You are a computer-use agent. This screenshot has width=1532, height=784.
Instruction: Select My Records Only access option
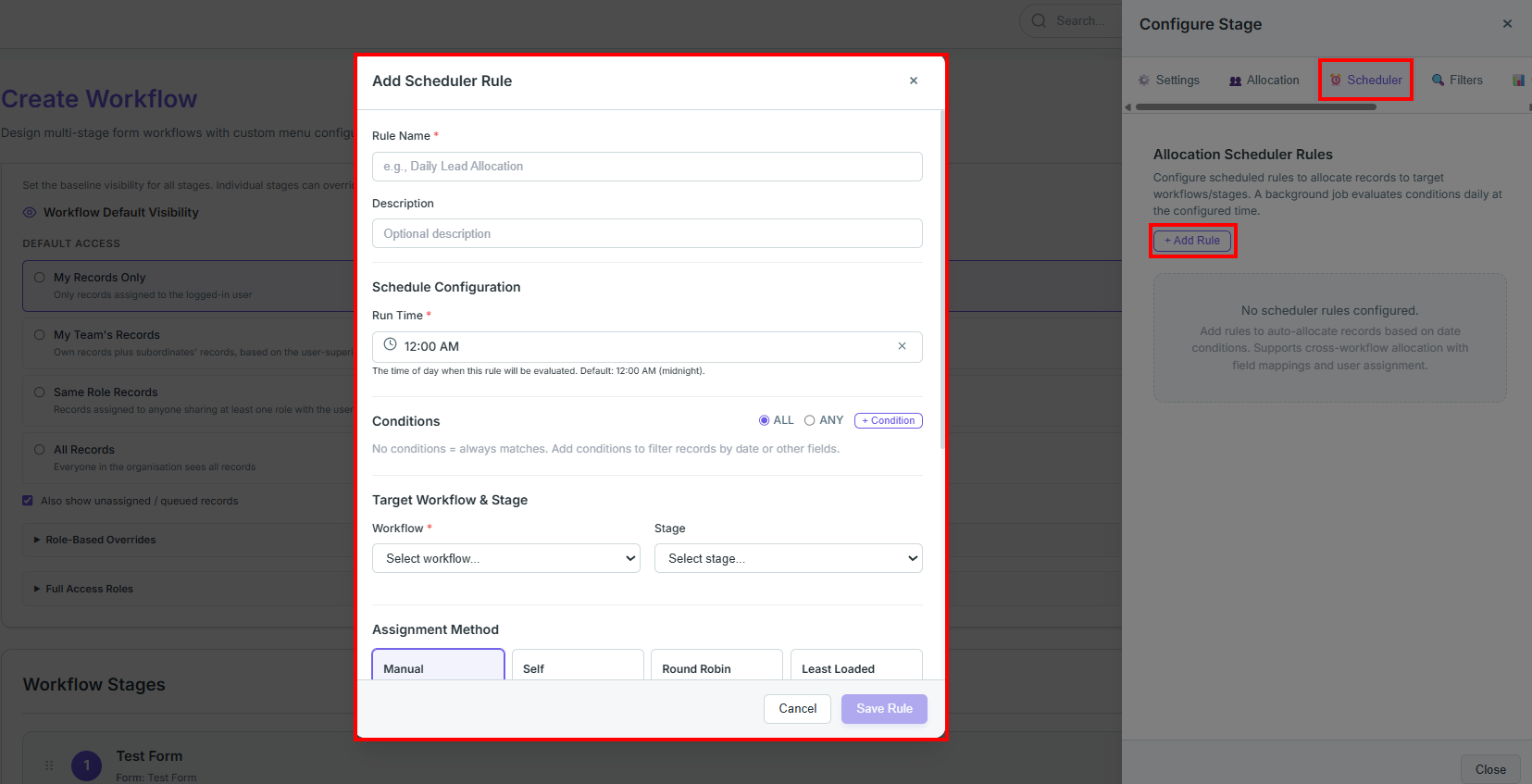pos(40,277)
